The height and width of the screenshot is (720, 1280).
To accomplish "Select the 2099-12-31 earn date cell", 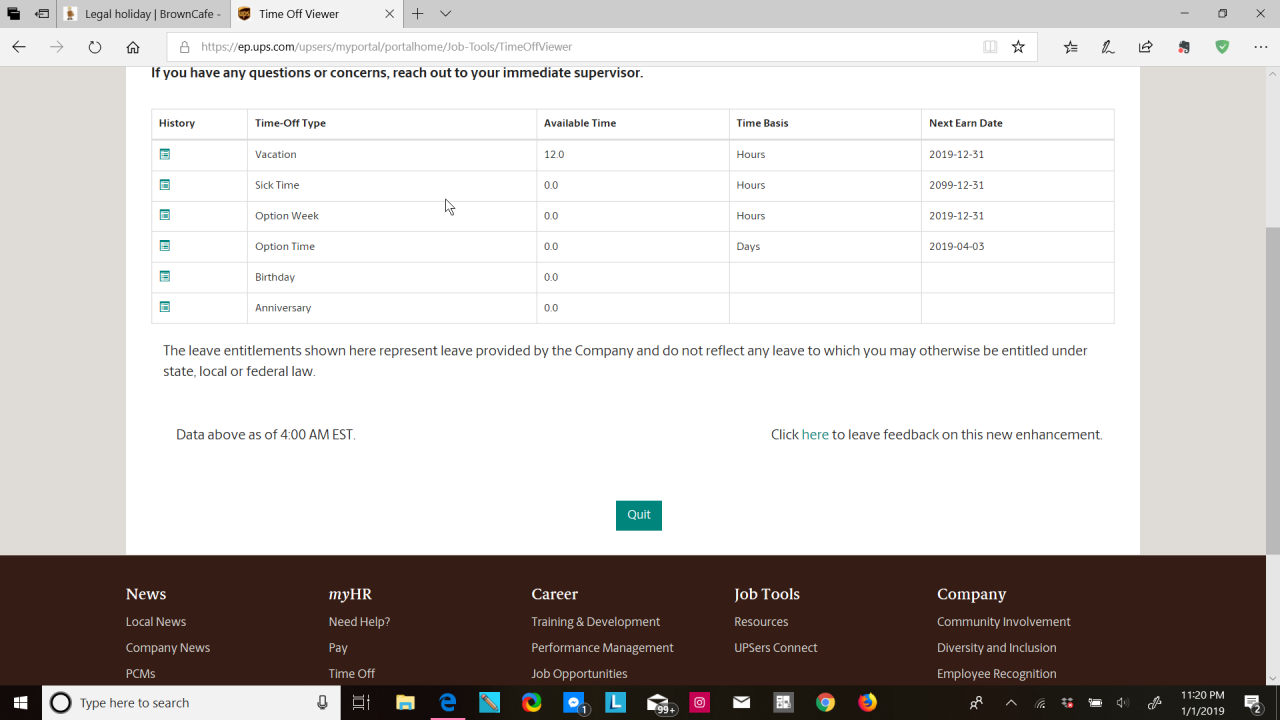I will coord(956,185).
